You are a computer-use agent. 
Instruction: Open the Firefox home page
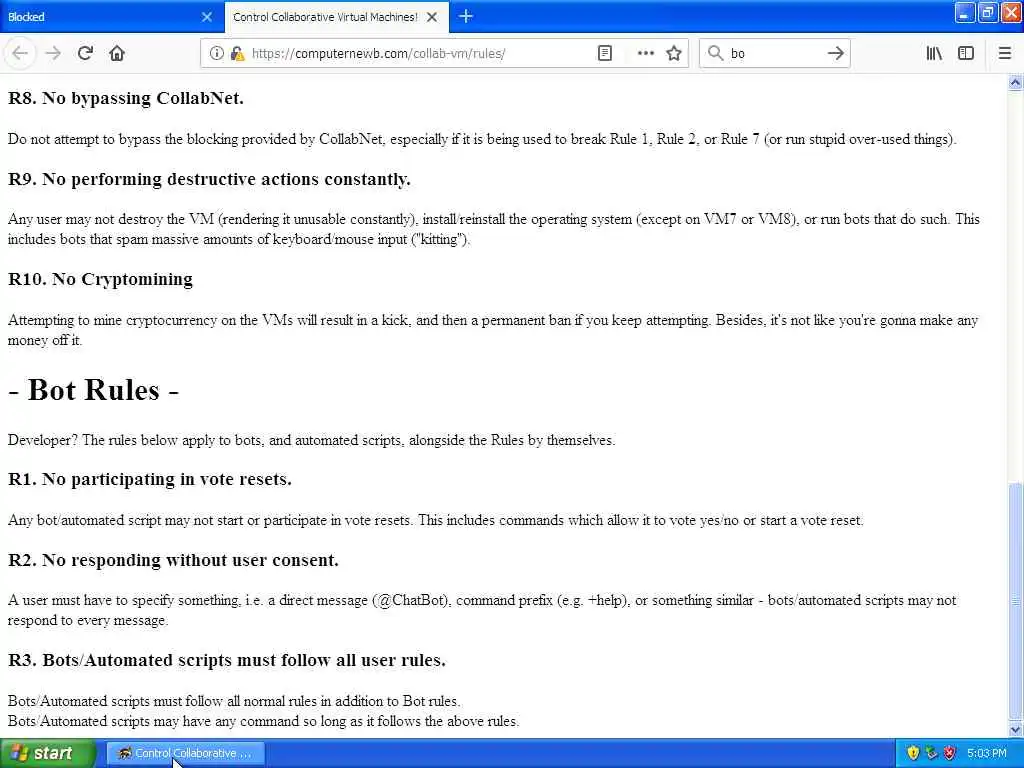pyautogui.click(x=117, y=54)
